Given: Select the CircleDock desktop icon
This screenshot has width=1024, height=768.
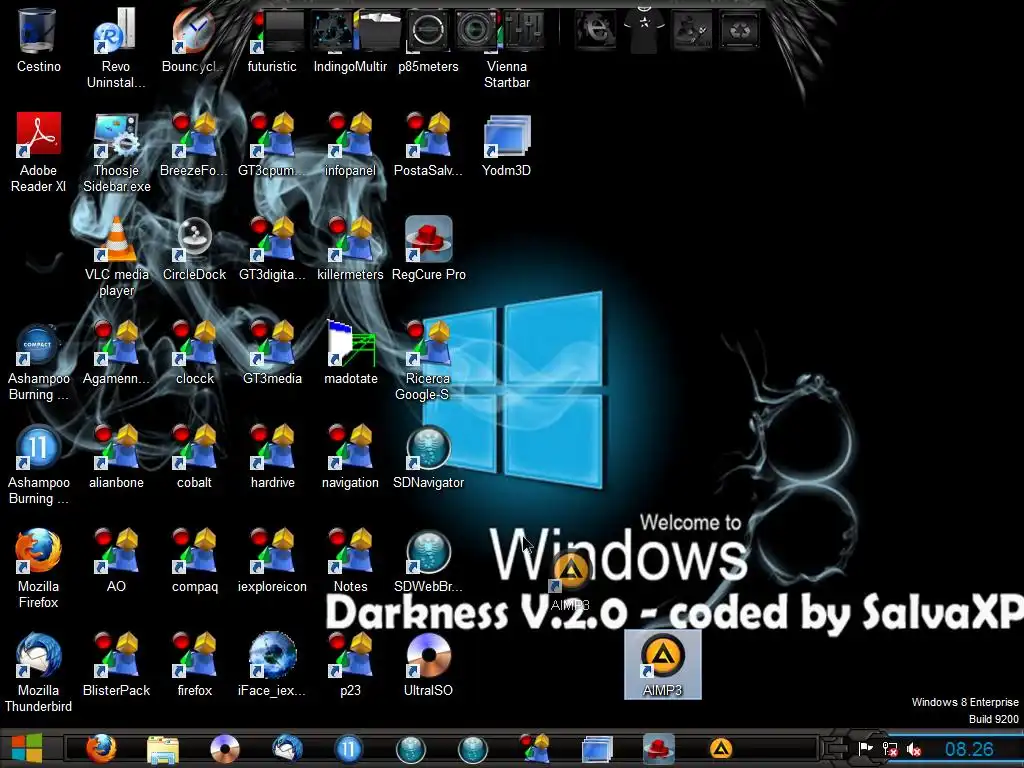Looking at the screenshot, I should 194,248.
